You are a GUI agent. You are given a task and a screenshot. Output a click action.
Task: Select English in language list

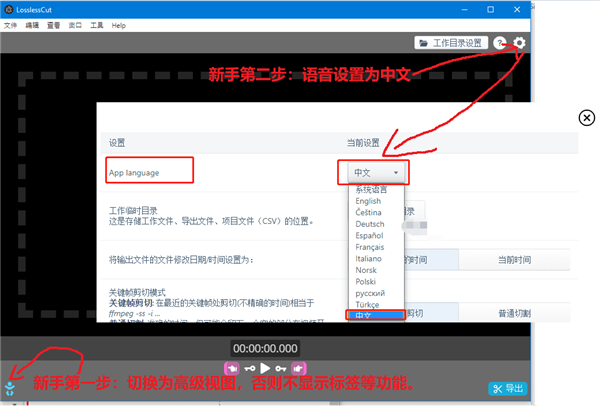pyautogui.click(x=368, y=201)
